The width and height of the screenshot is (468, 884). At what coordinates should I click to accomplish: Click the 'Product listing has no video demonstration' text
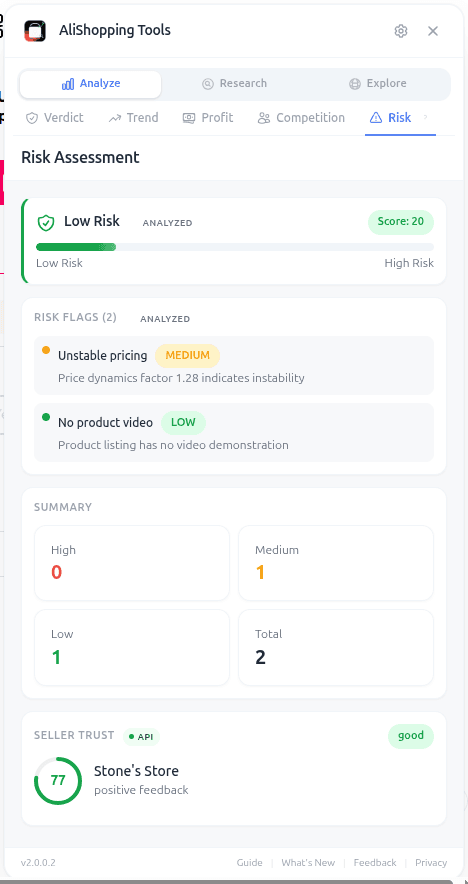173,445
